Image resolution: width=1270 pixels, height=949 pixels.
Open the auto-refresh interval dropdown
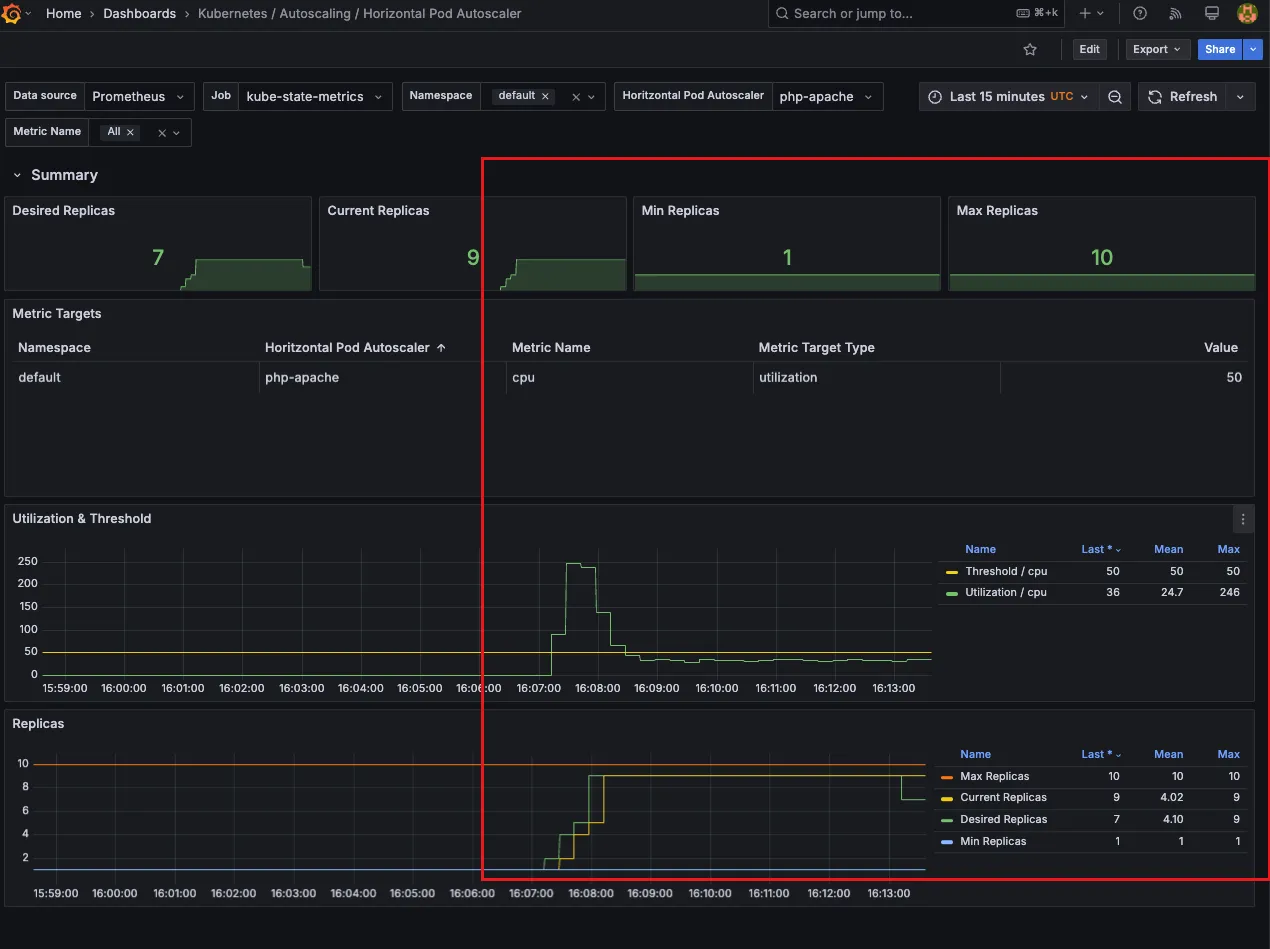point(1240,96)
